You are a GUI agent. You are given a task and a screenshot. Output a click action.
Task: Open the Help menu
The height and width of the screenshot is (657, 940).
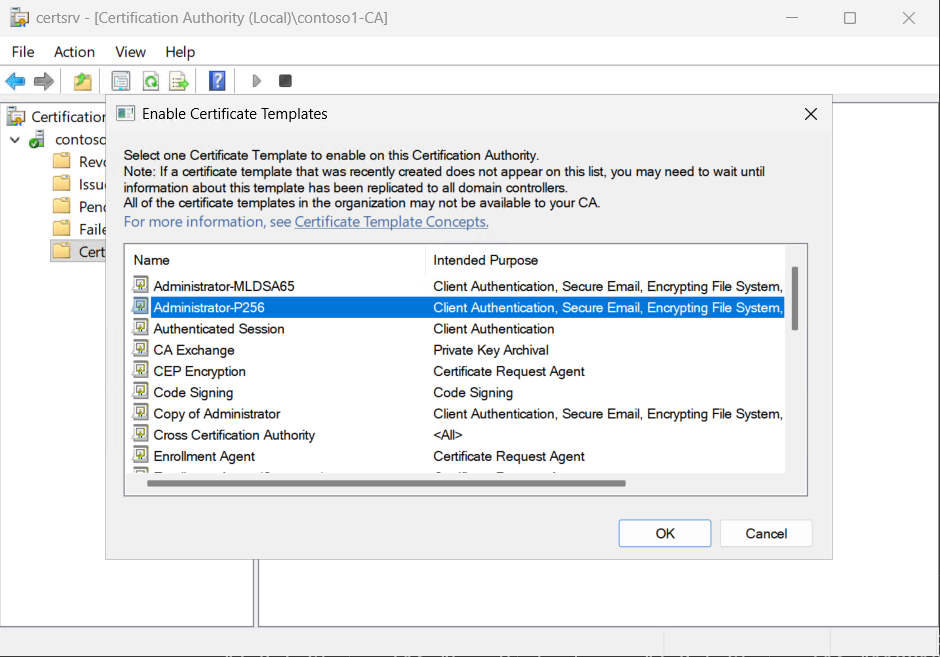tap(180, 52)
